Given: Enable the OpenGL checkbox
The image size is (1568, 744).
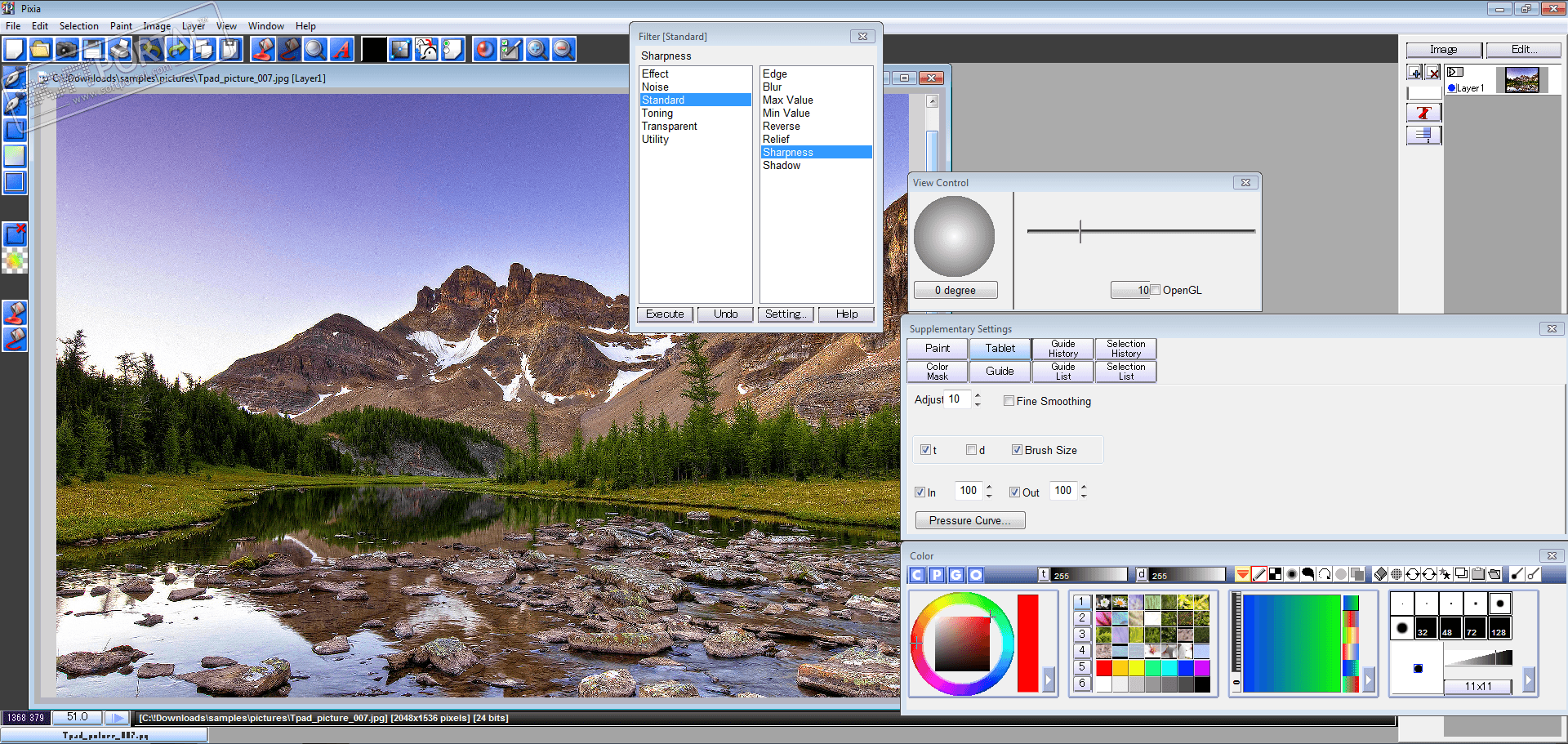Looking at the screenshot, I should pos(1155,290).
